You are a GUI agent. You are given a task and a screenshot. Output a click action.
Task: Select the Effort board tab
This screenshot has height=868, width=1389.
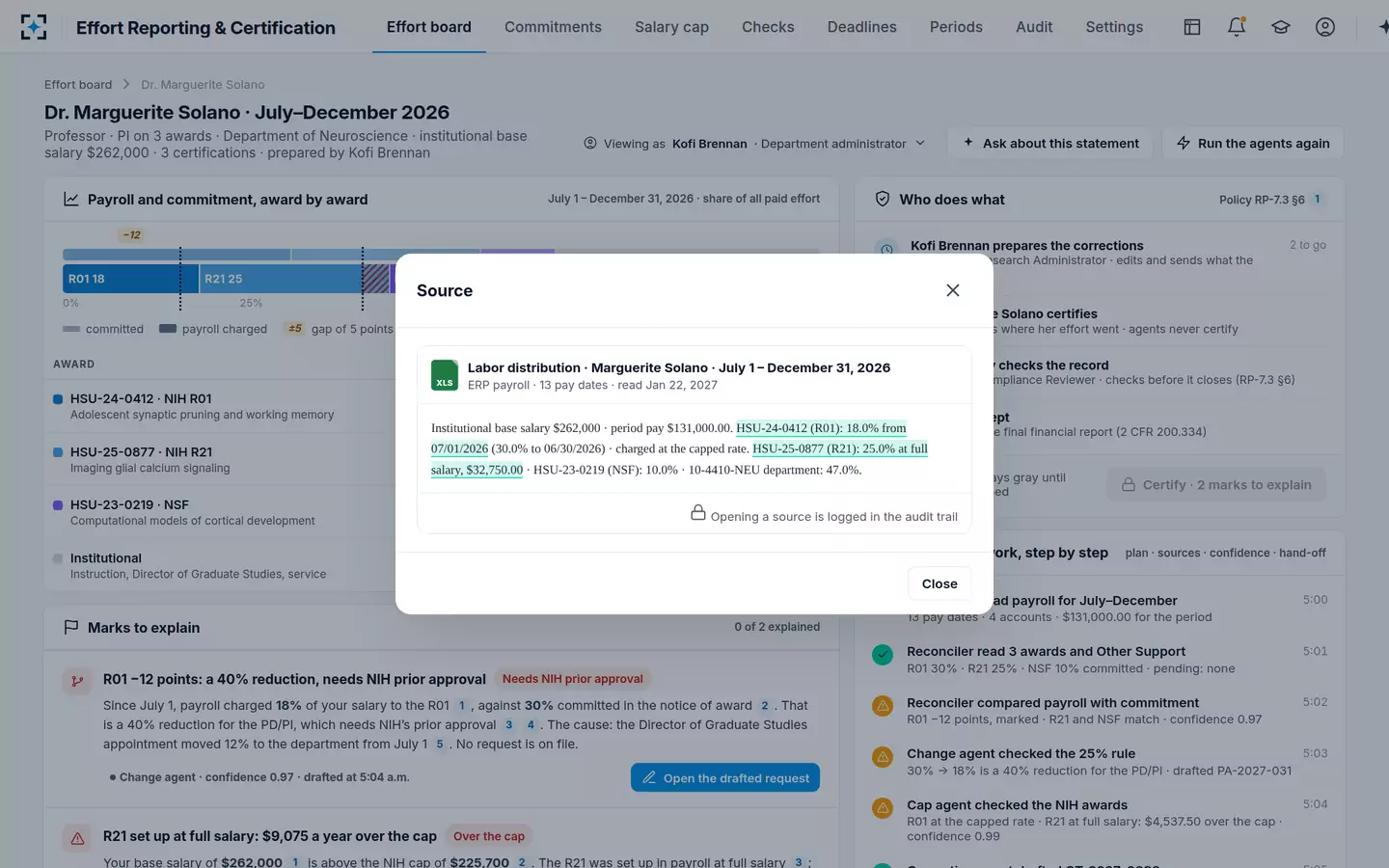429,27
